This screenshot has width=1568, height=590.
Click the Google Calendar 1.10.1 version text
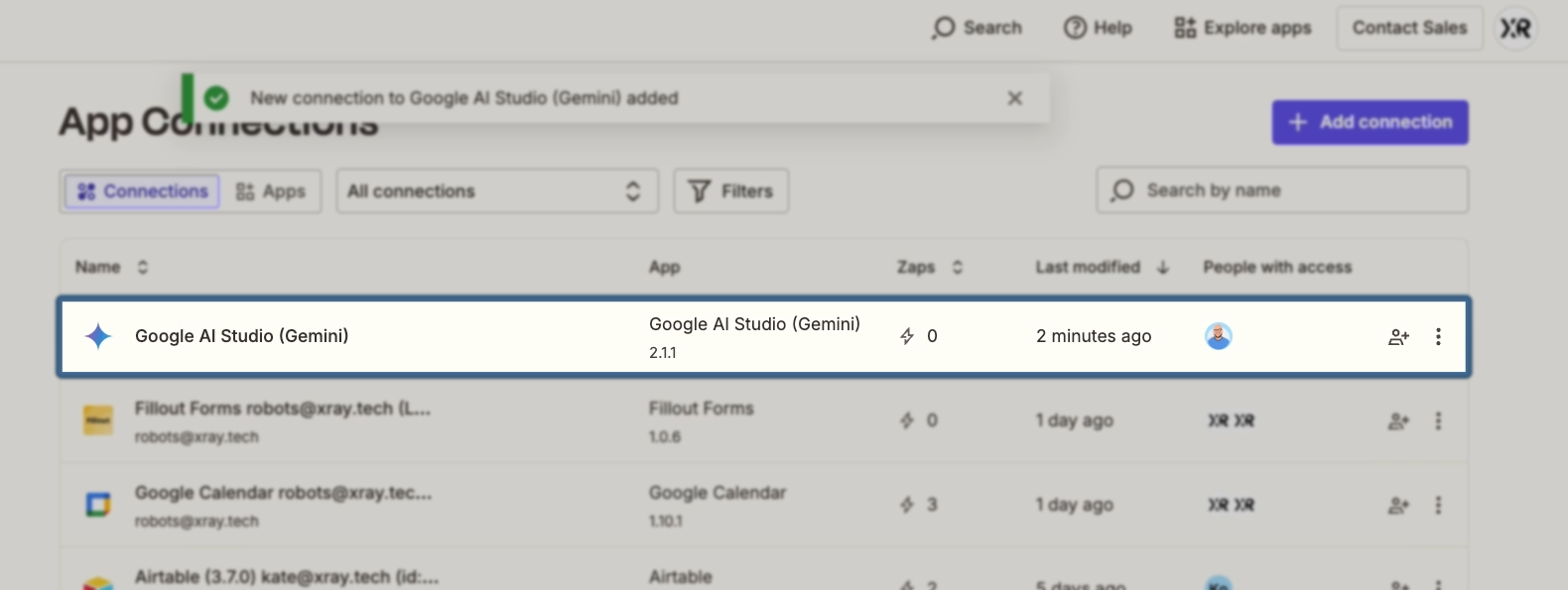click(x=666, y=521)
